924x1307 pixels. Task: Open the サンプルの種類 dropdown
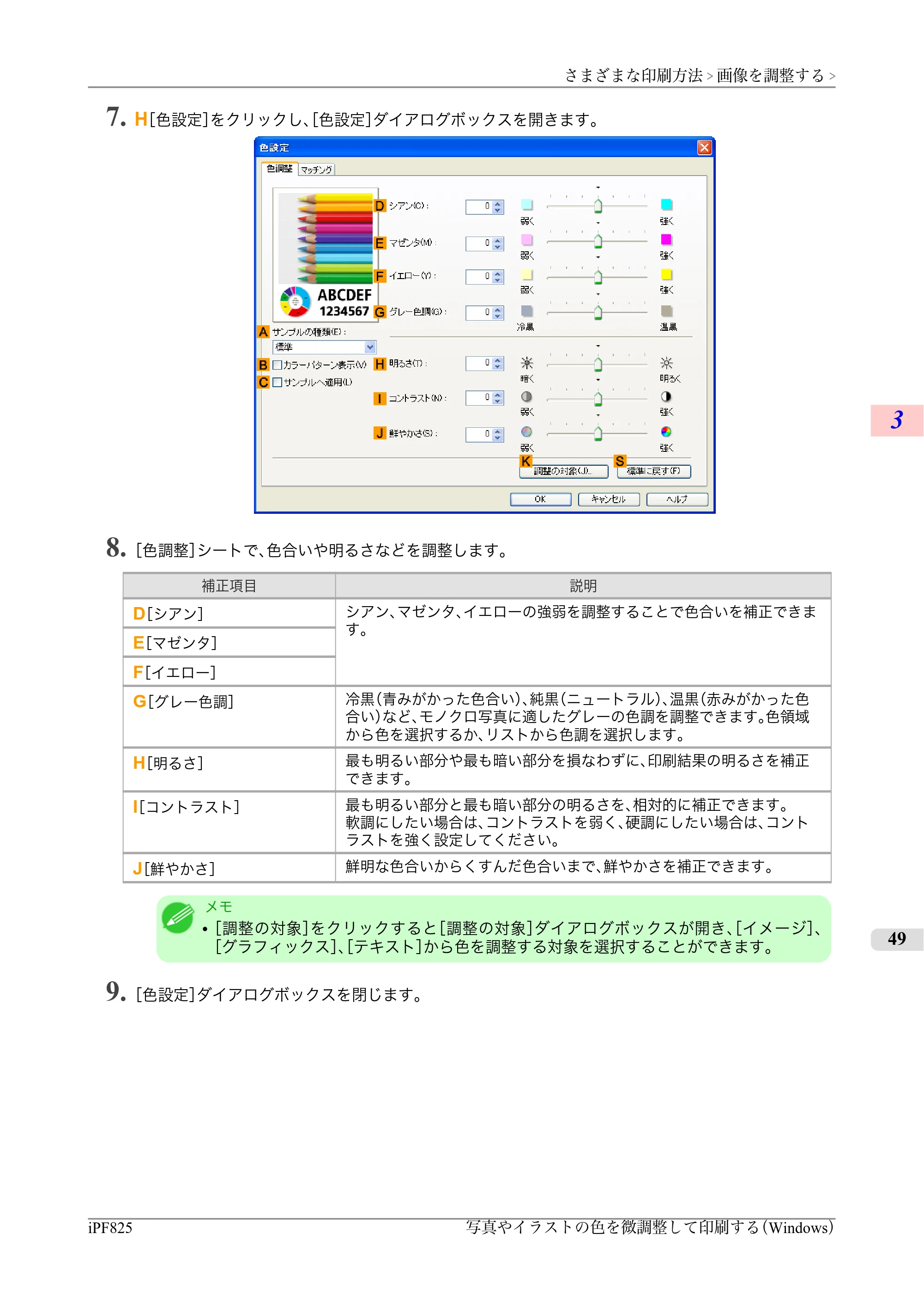(324, 347)
